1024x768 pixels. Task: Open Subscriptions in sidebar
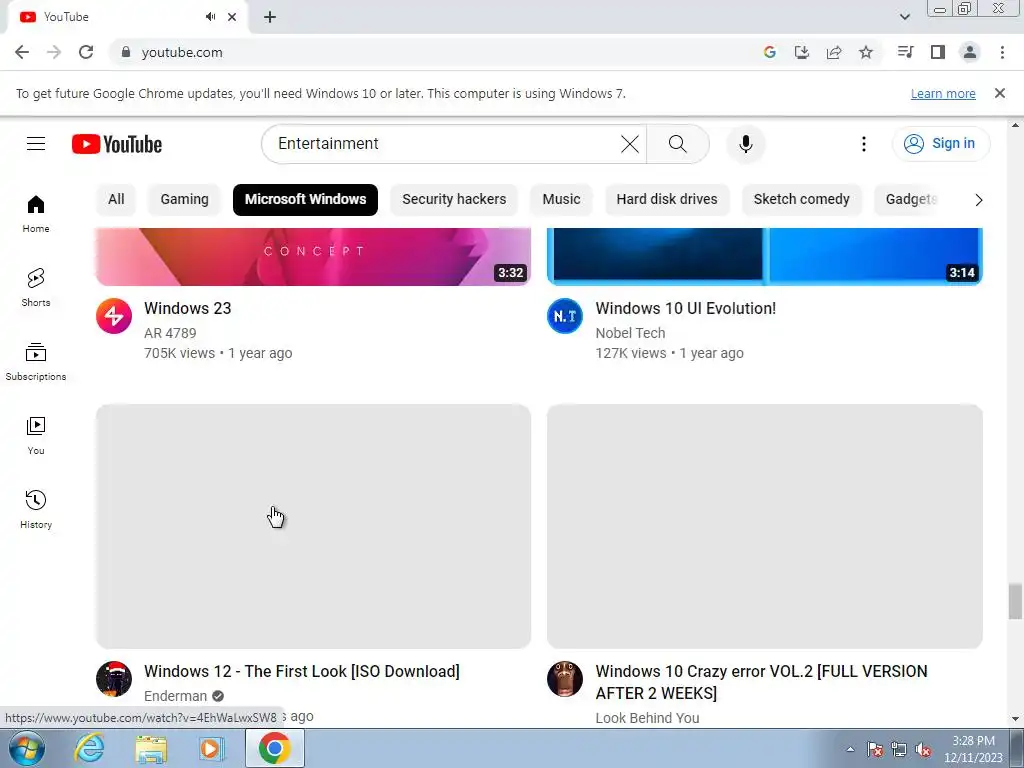[x=36, y=361]
